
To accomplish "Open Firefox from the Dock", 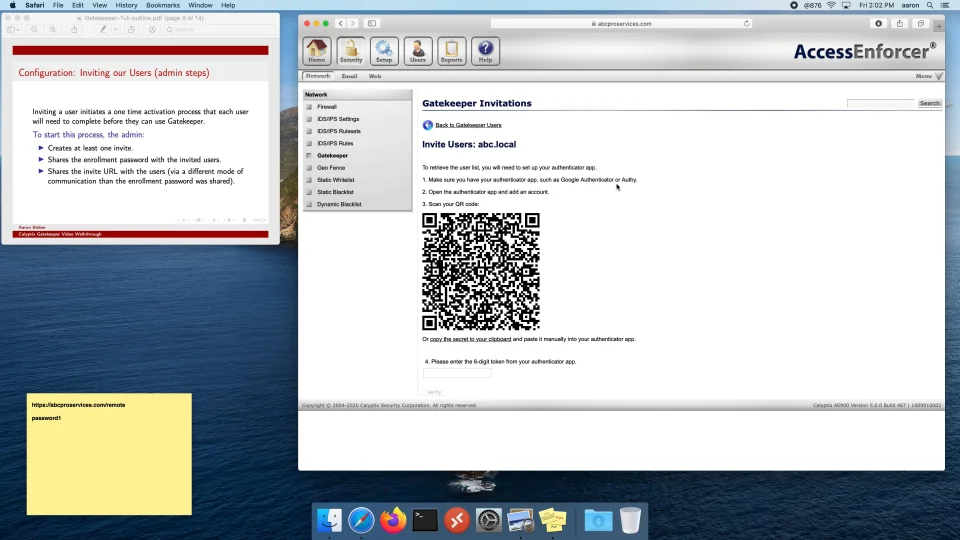I will click(393, 520).
